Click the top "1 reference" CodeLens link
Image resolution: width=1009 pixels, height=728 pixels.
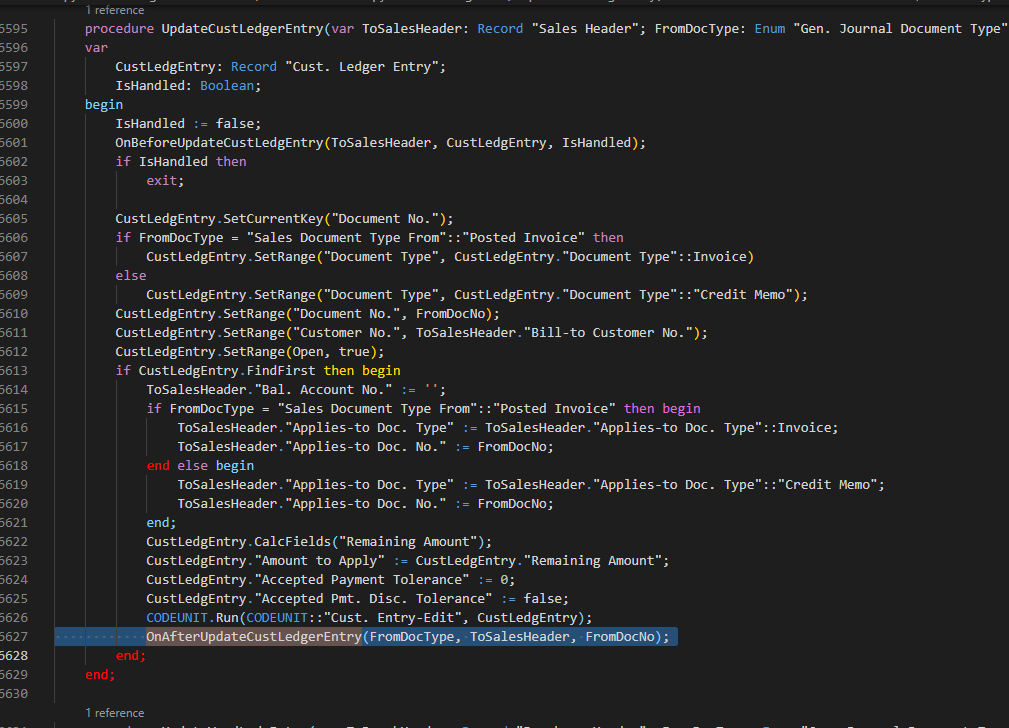(x=115, y=10)
